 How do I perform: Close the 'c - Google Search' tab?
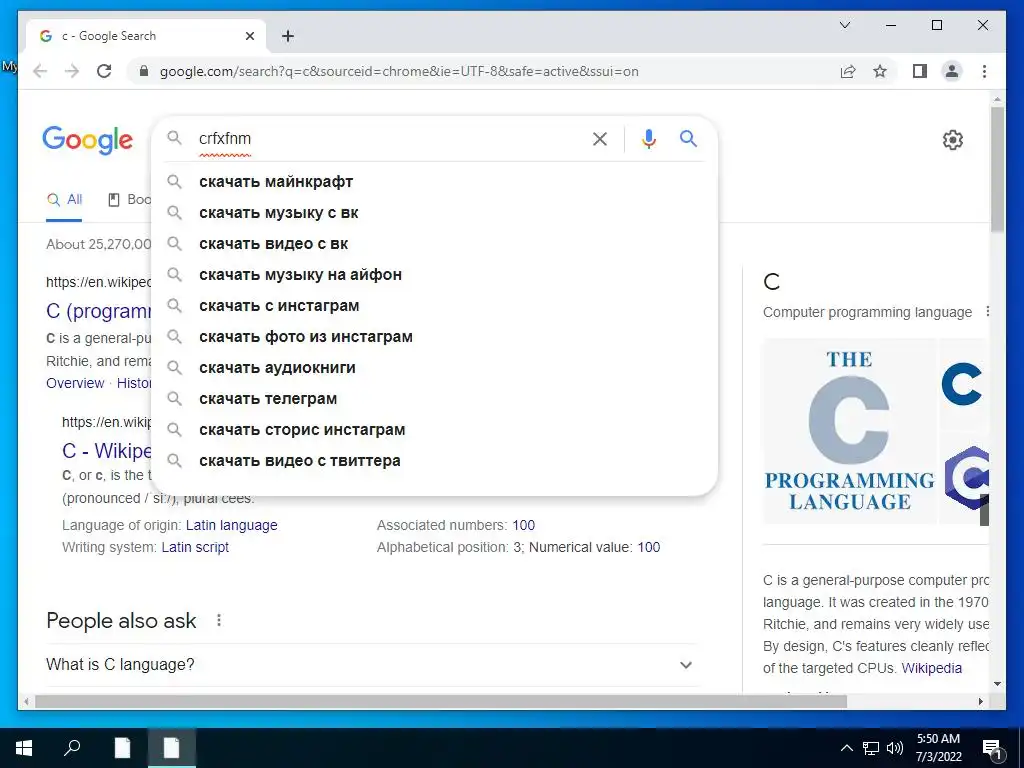point(249,36)
